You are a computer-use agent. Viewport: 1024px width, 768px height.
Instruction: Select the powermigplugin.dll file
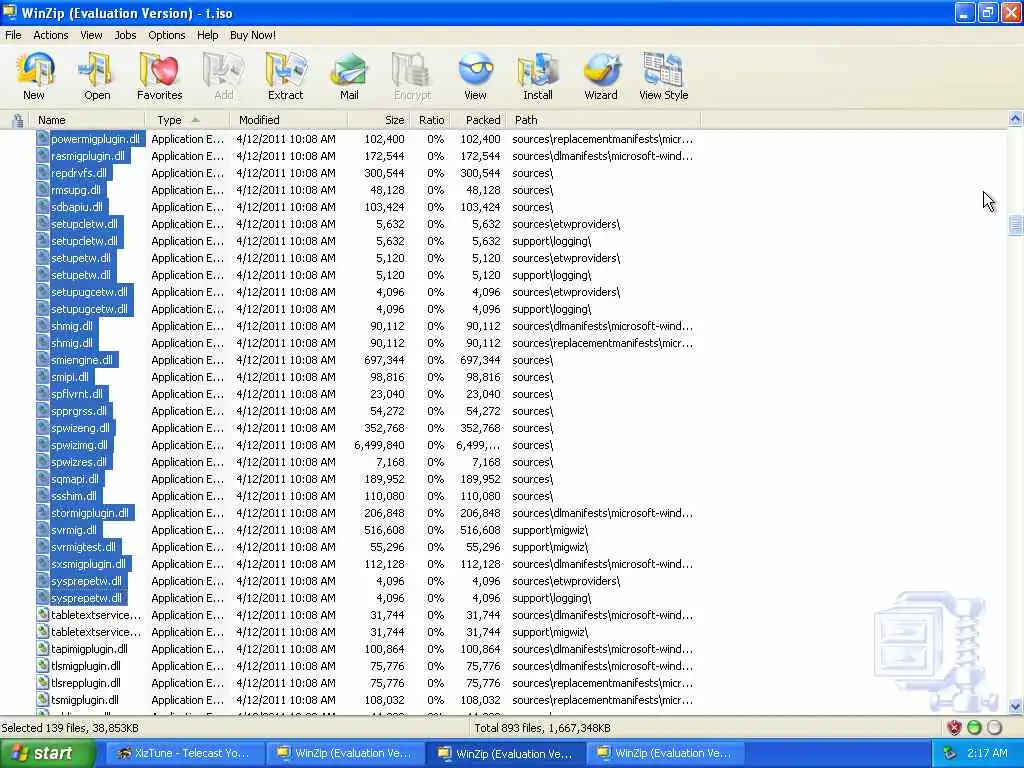tap(95, 138)
